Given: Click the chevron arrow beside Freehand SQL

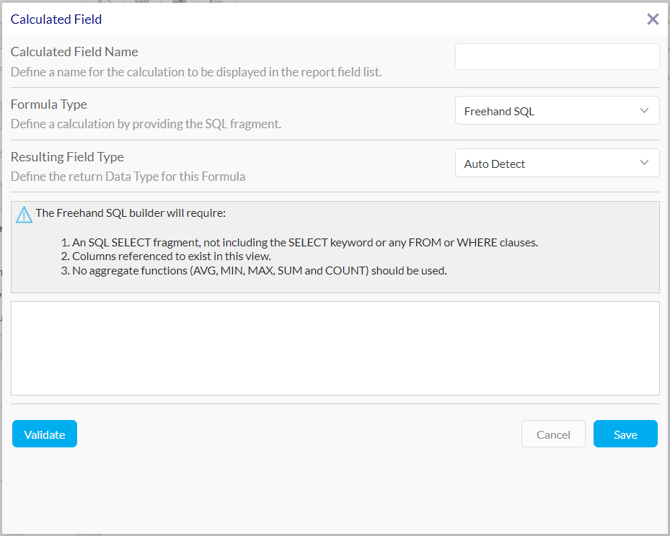Looking at the screenshot, I should 644,111.
